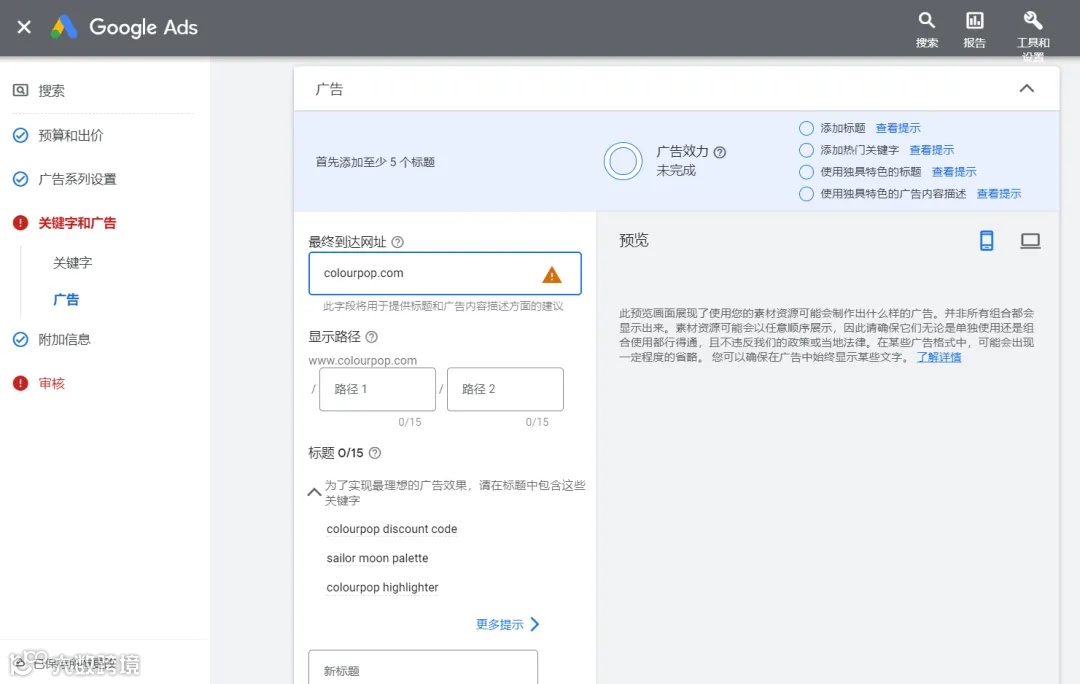Collapse the 广告 panel with the top chevron

click(x=1026, y=88)
